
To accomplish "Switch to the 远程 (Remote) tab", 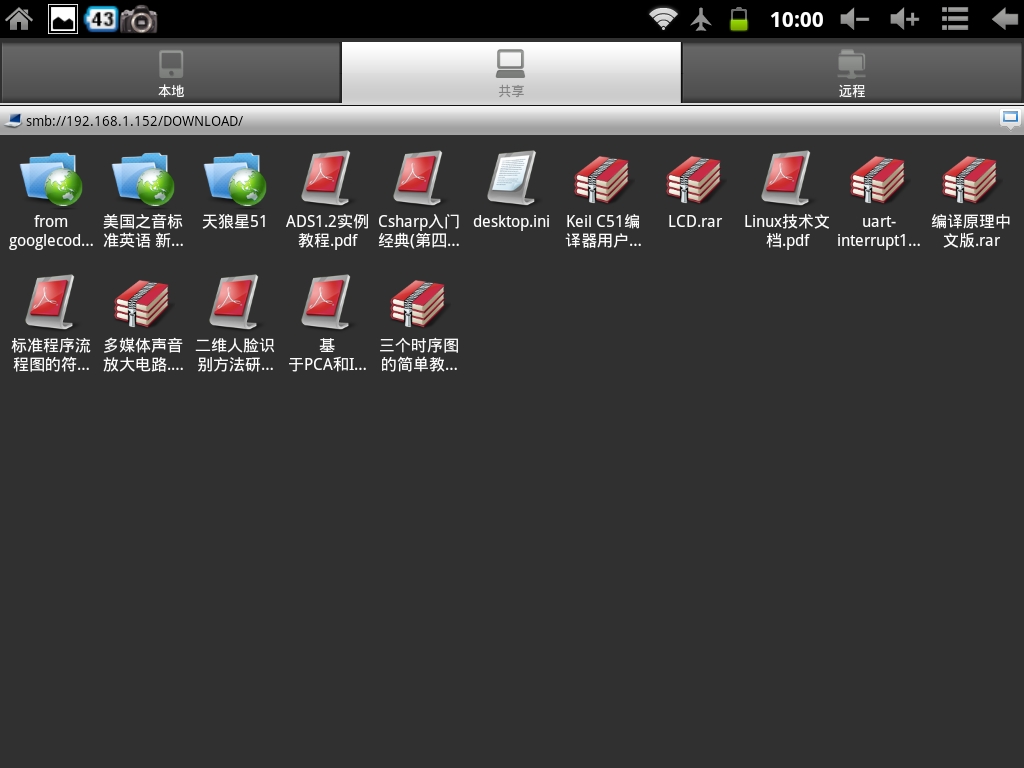I will tap(852, 72).
